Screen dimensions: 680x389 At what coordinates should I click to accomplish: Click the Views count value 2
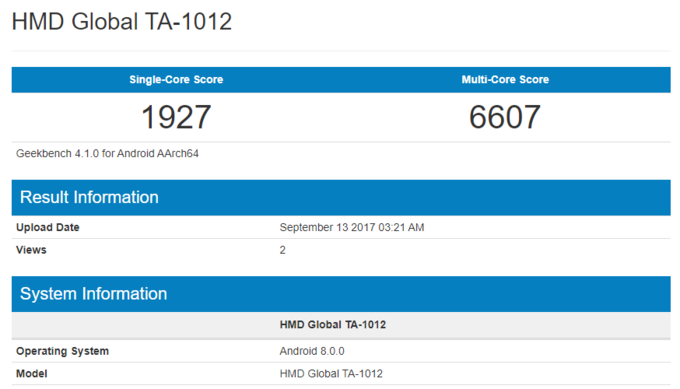(282, 250)
